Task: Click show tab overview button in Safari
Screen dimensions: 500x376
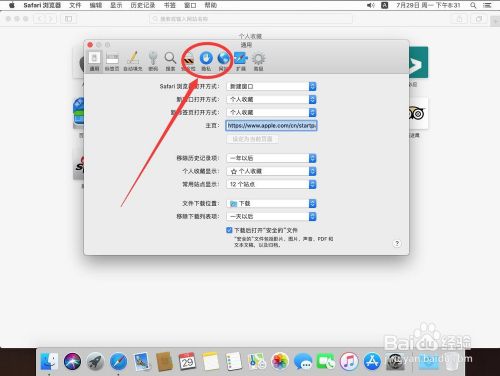Action: 479,19
